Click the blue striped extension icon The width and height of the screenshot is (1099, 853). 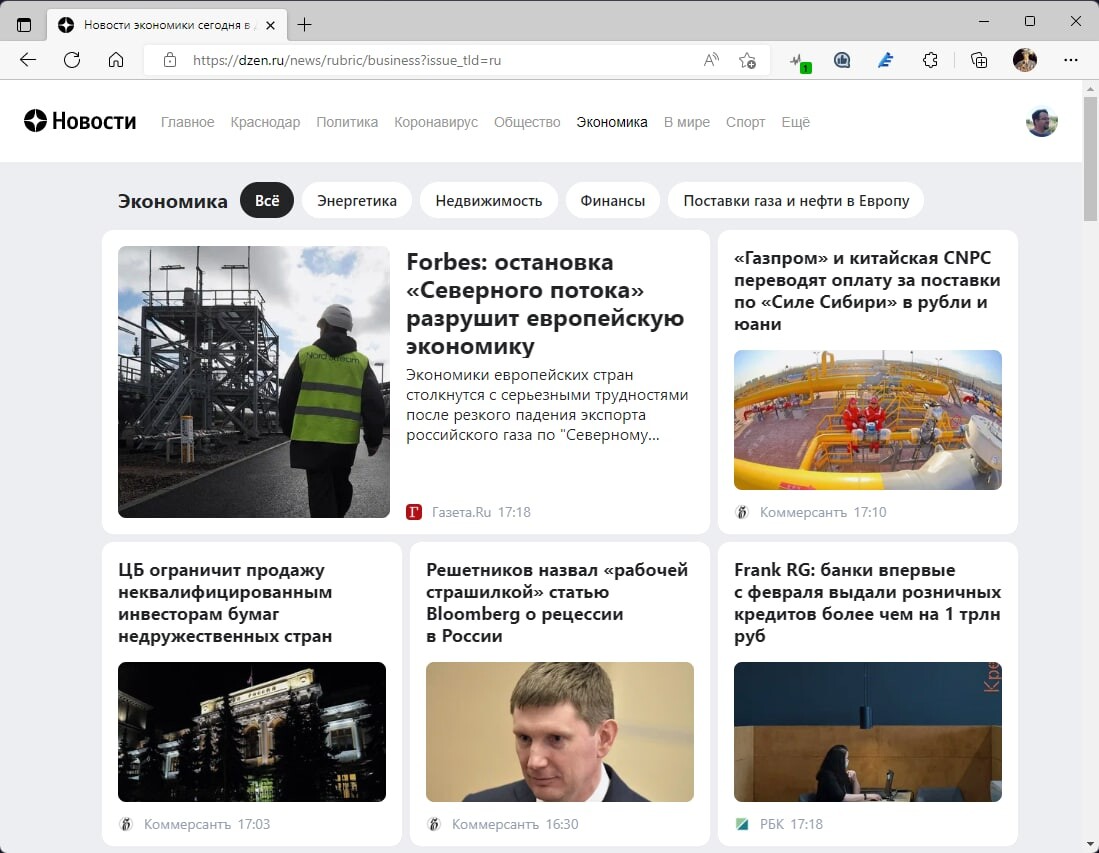(885, 60)
